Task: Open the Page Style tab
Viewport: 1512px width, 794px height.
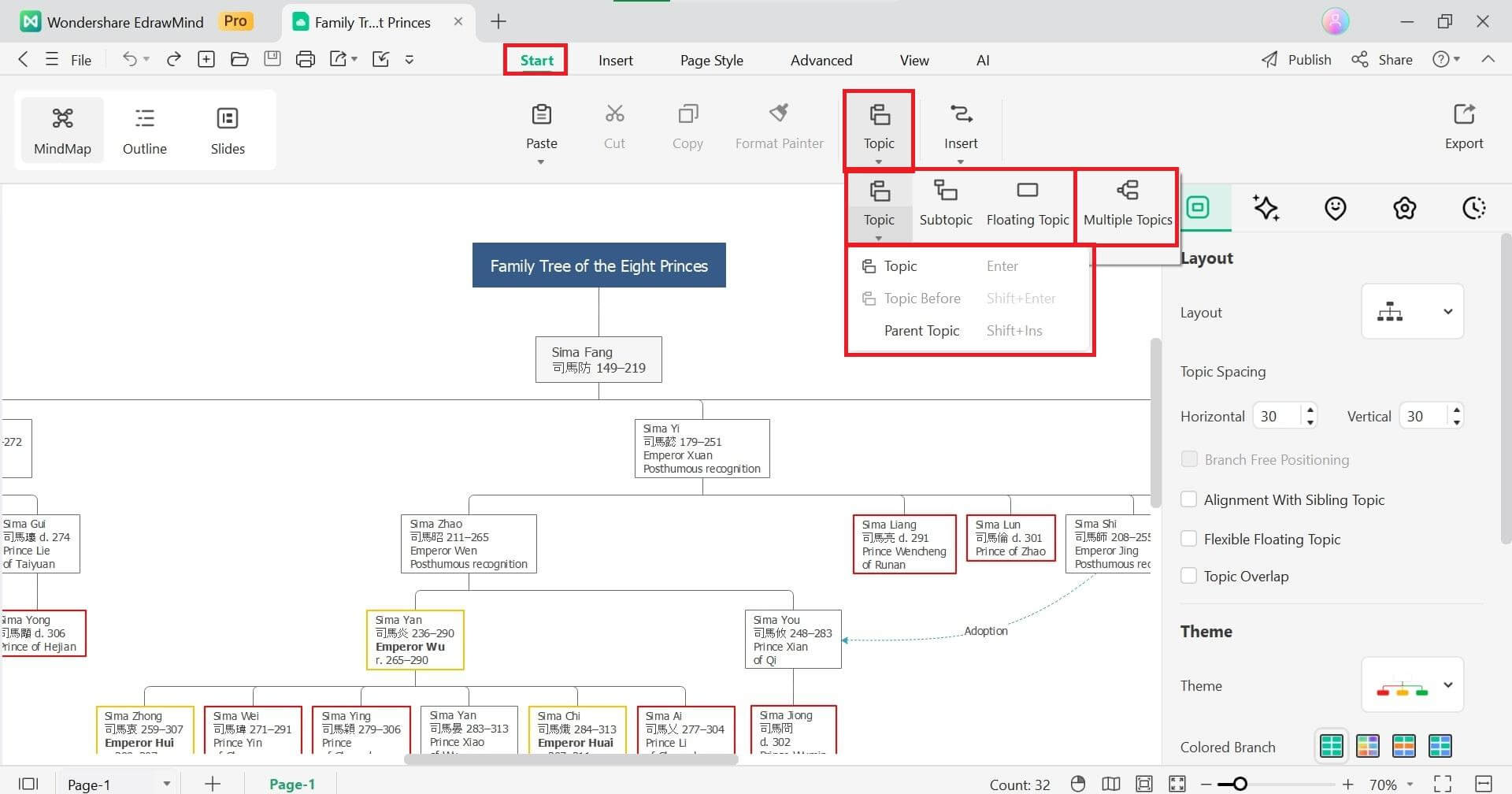Action: coord(712,60)
